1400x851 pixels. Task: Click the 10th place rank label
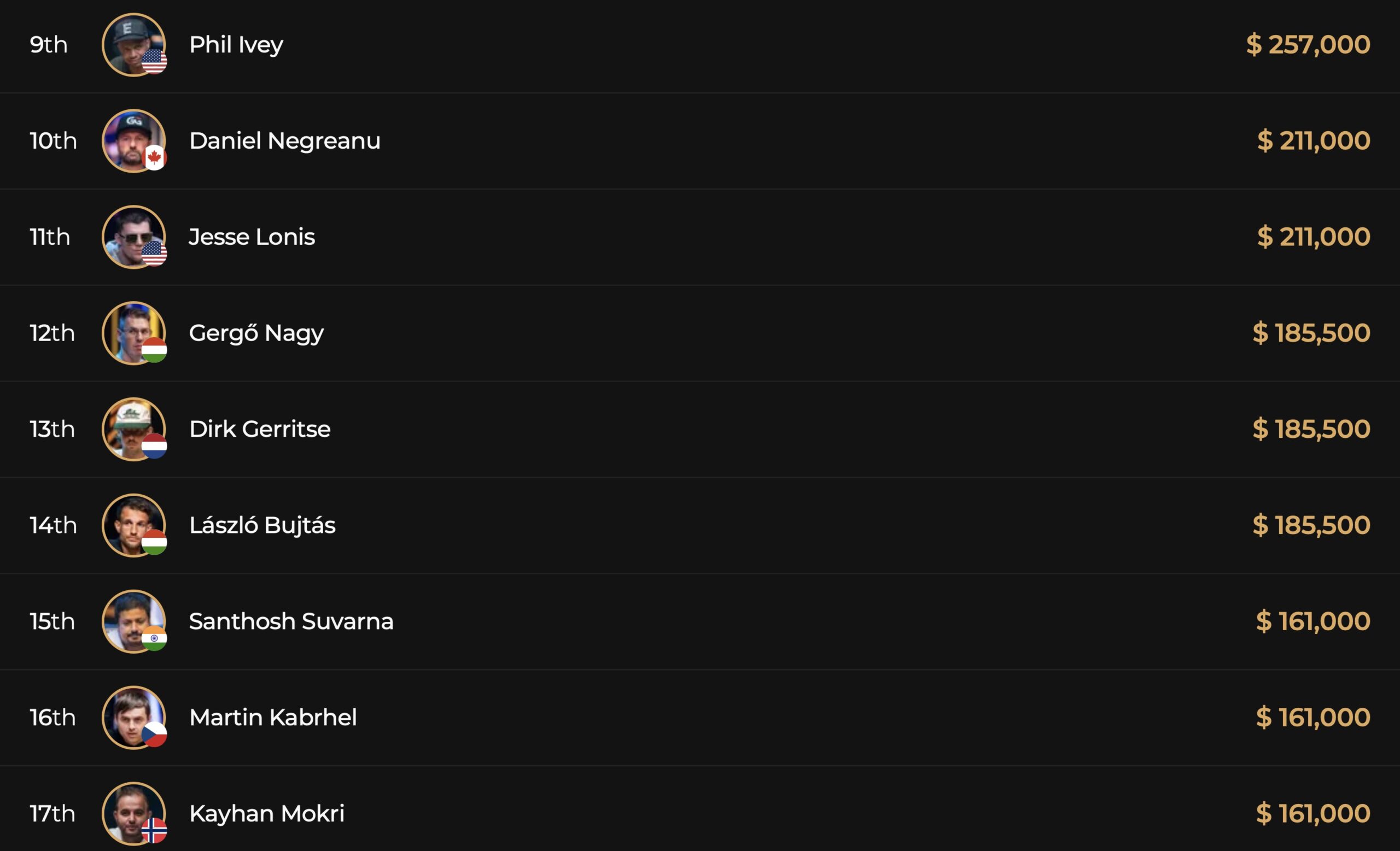54,141
